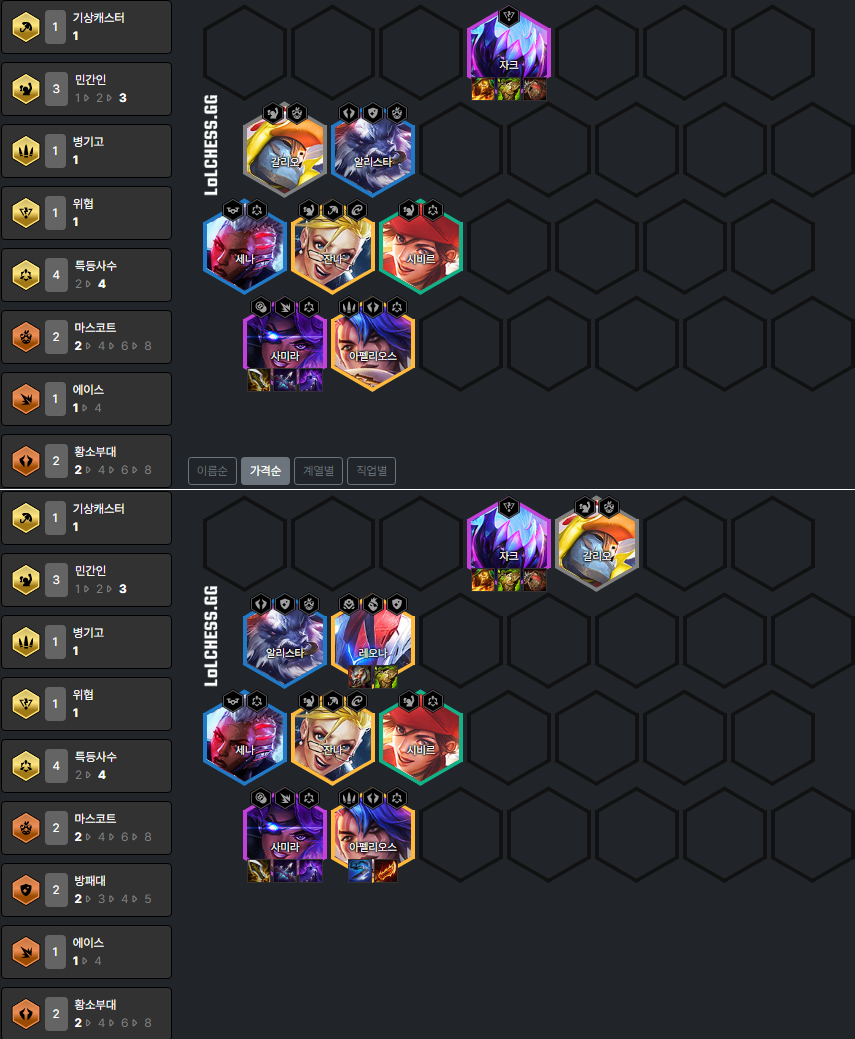Click the 시비르 champion on the upper board
855x1039 pixels.
(x=420, y=246)
